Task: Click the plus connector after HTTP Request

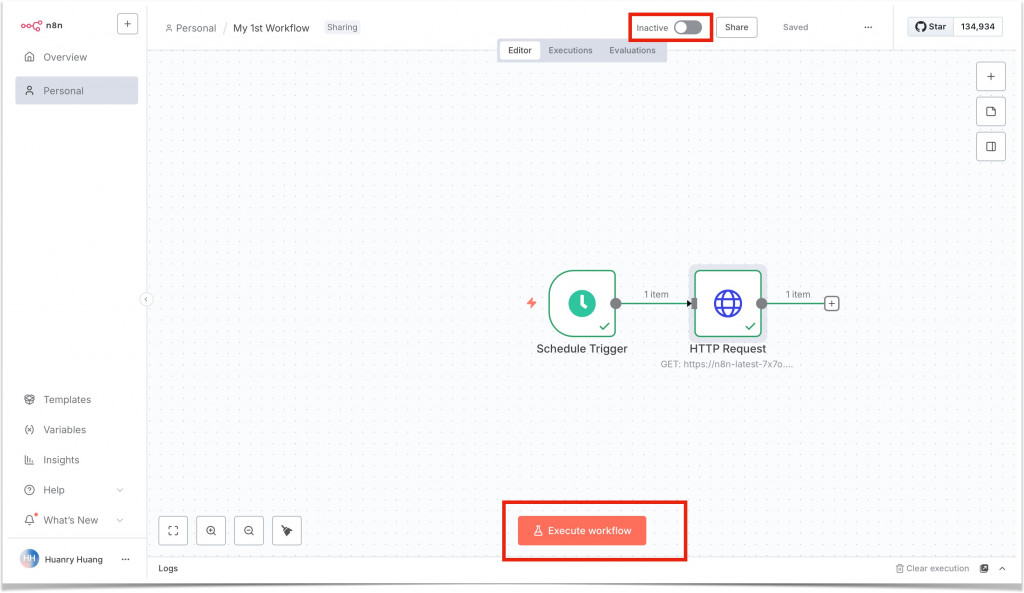Action: point(831,304)
